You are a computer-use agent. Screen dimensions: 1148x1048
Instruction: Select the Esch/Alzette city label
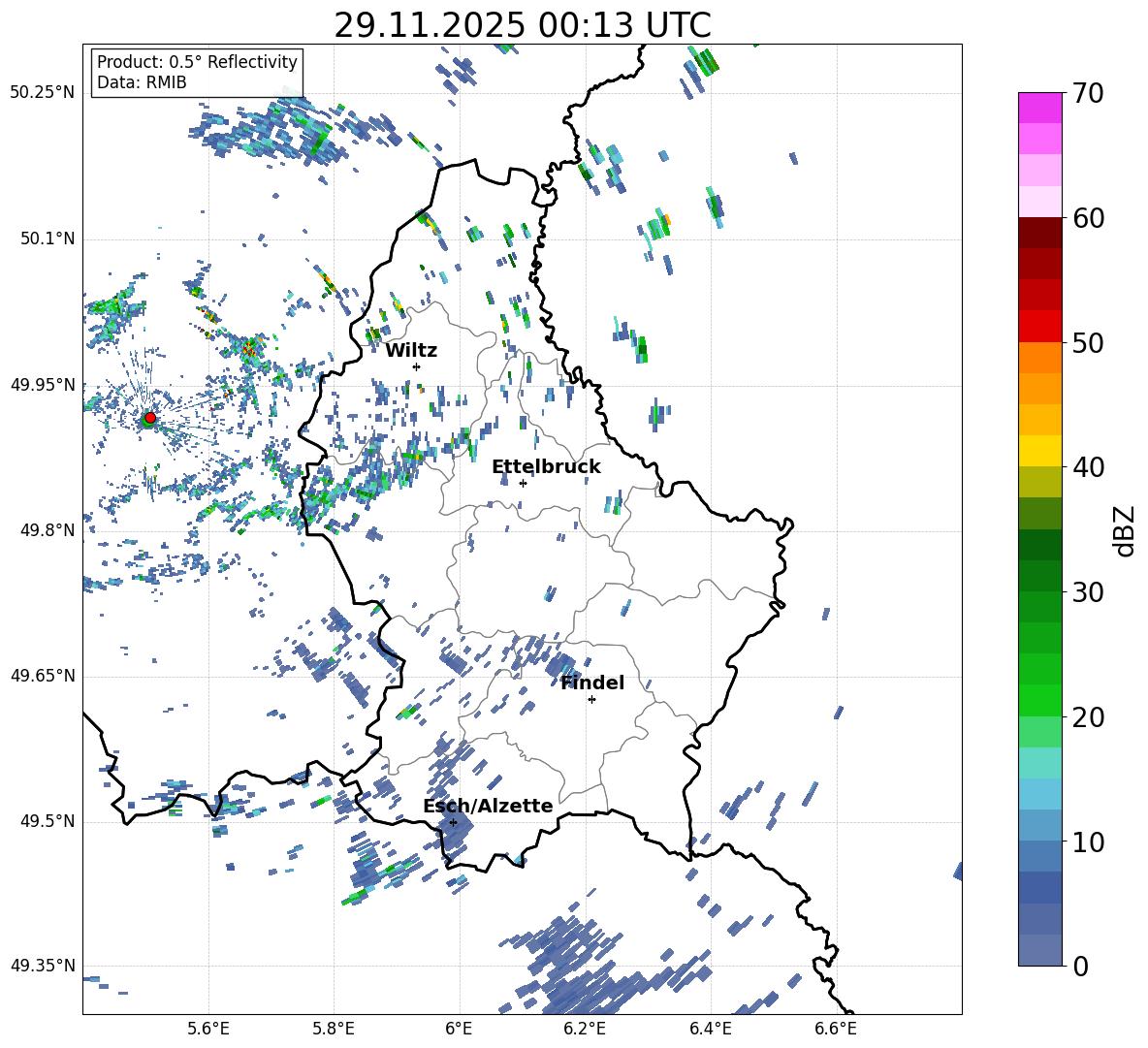tap(488, 806)
